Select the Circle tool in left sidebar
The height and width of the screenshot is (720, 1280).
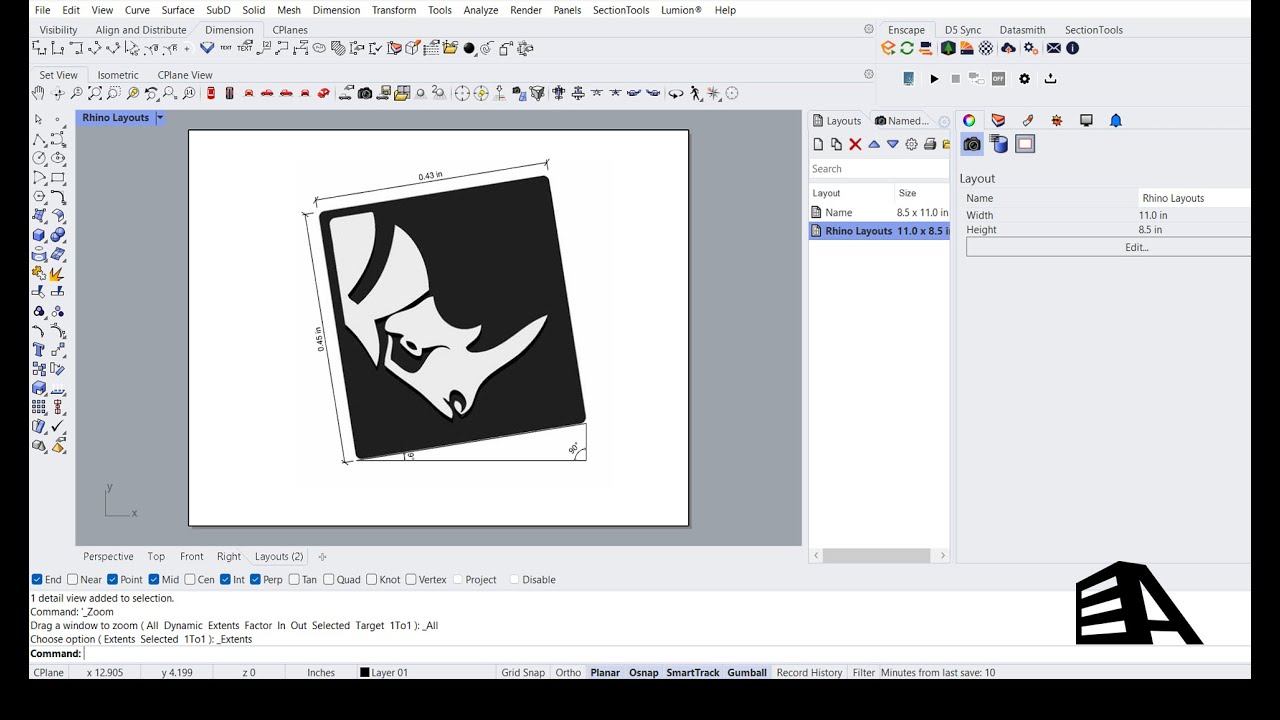(x=39, y=158)
